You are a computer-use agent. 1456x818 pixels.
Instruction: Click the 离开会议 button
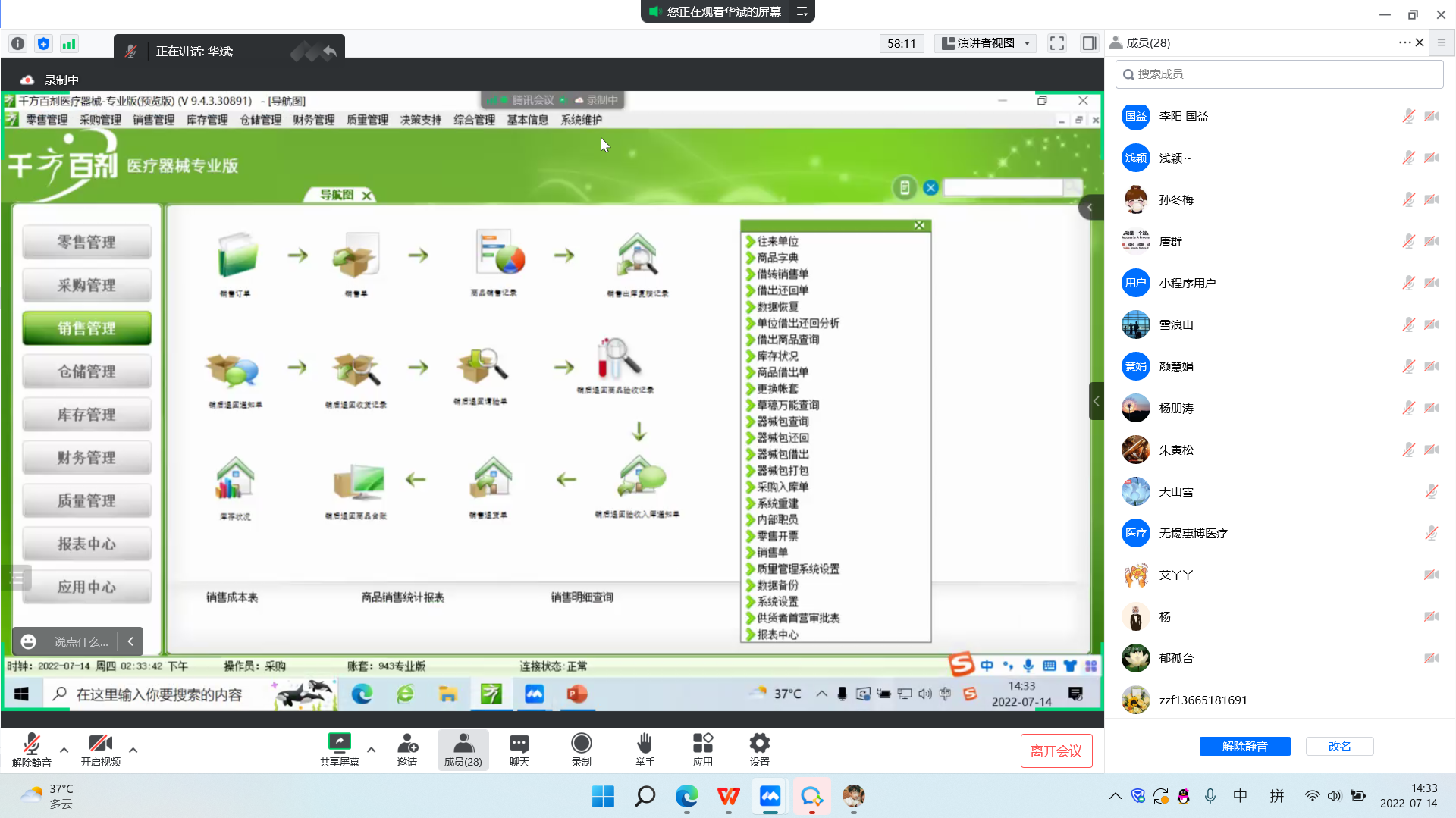tap(1056, 751)
